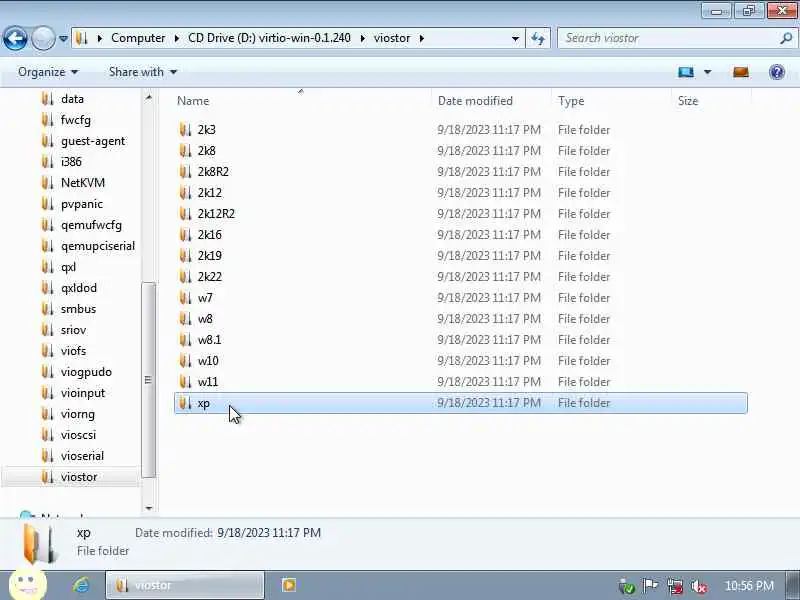This screenshot has width=800, height=600.
Task: Open Action Center flag tray icon
Action: point(651,586)
